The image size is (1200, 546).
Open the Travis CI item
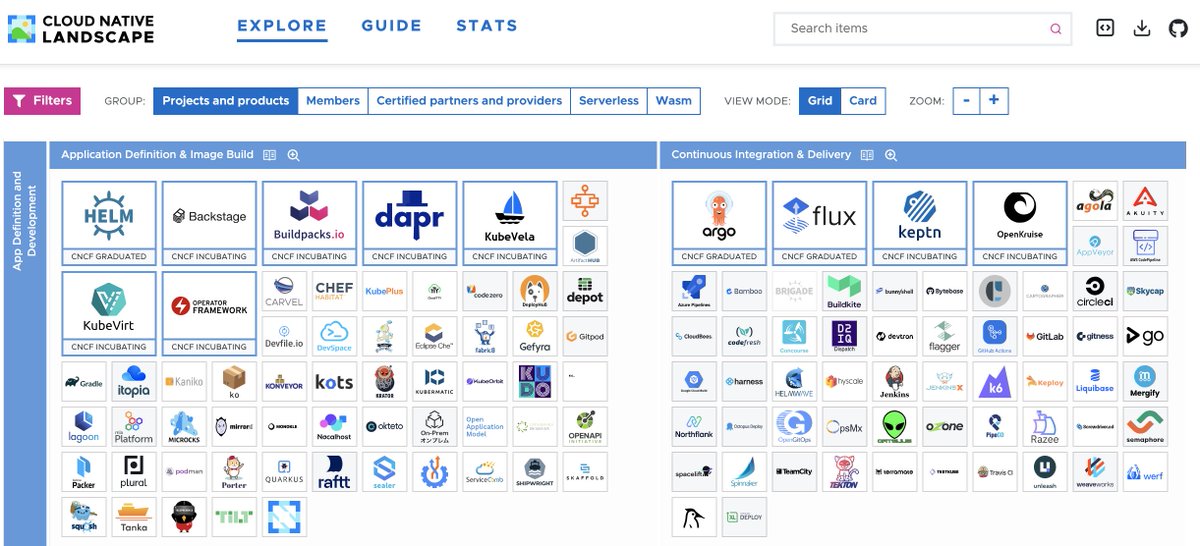(994, 472)
